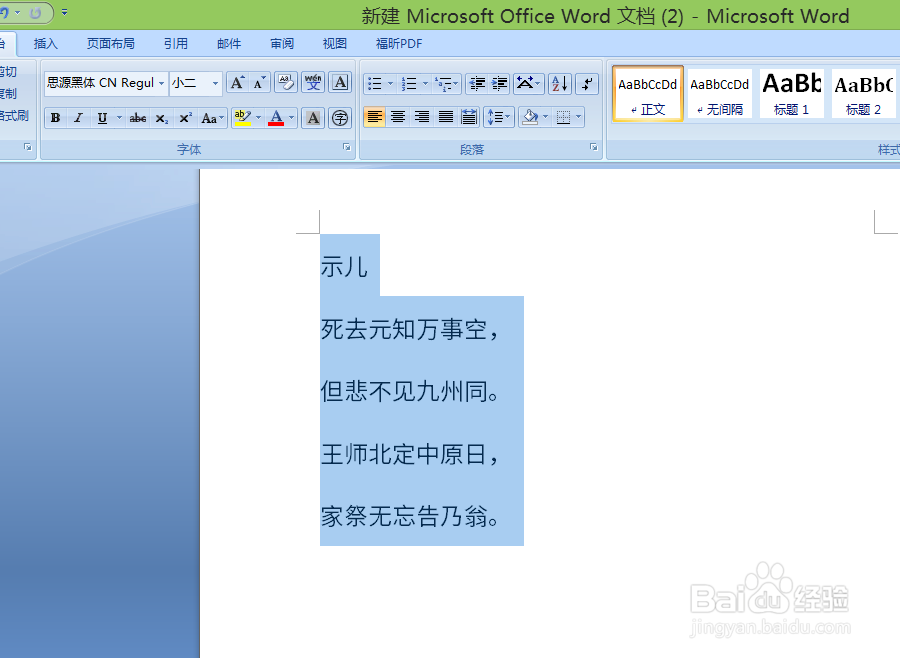Expand underline style dropdown arrow

(119, 118)
